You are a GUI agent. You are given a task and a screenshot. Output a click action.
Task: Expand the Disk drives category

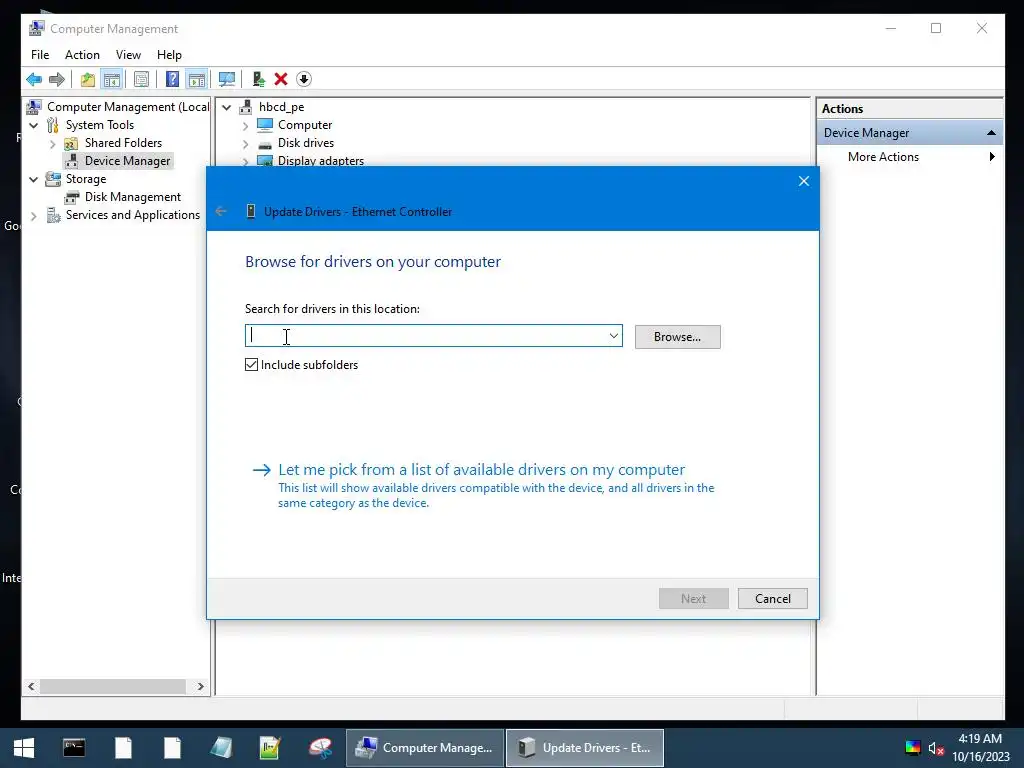[x=246, y=143]
